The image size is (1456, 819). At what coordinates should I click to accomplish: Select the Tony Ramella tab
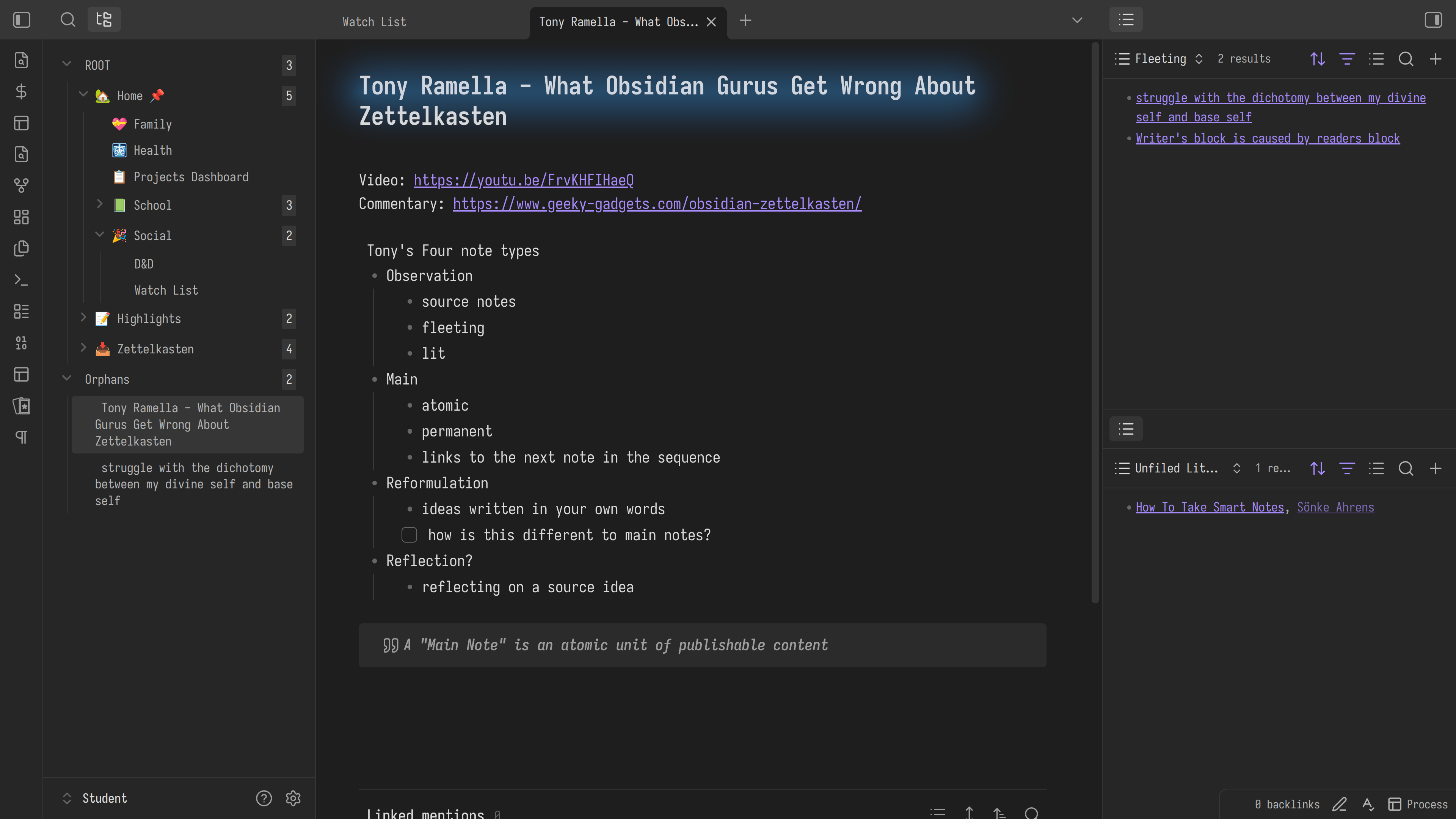coord(618,22)
